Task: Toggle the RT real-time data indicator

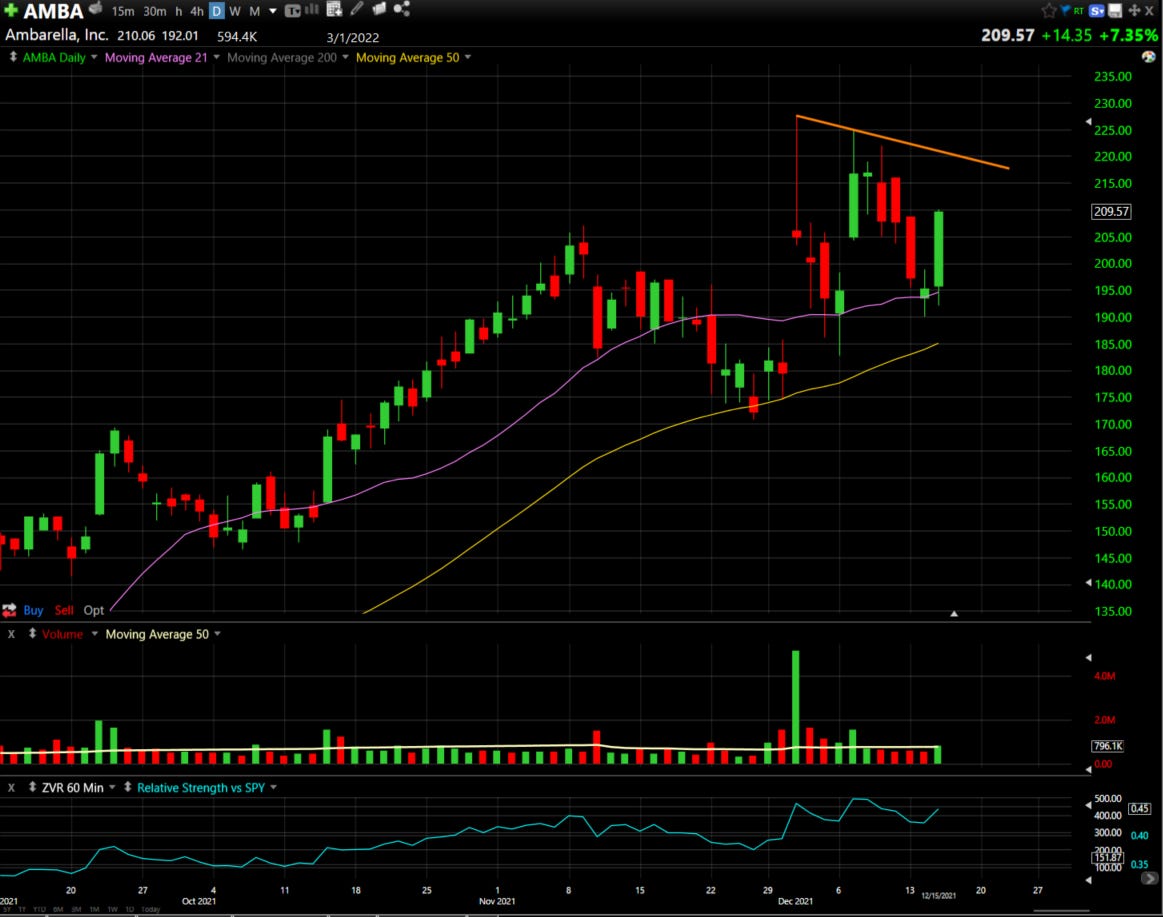Action: pyautogui.click(x=1078, y=11)
